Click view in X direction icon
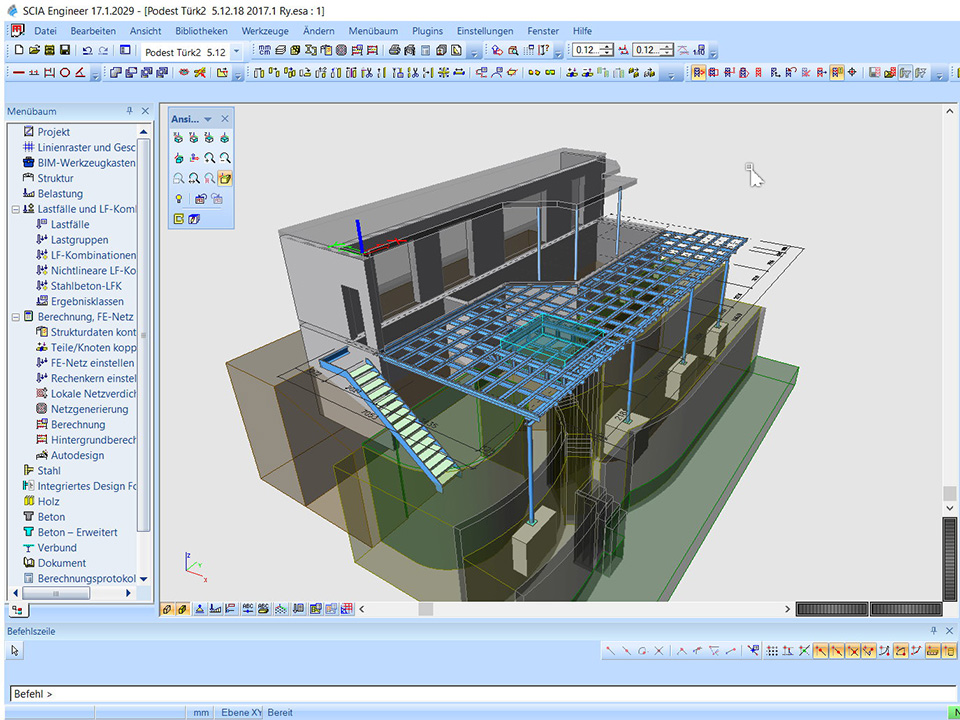This screenshot has height=720, width=960. coord(179,138)
